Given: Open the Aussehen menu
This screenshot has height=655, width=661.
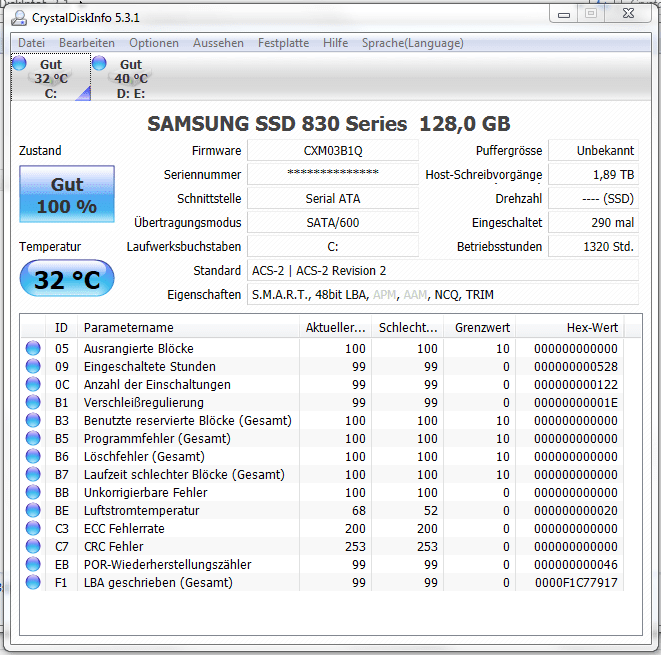Looking at the screenshot, I should tap(218, 43).
